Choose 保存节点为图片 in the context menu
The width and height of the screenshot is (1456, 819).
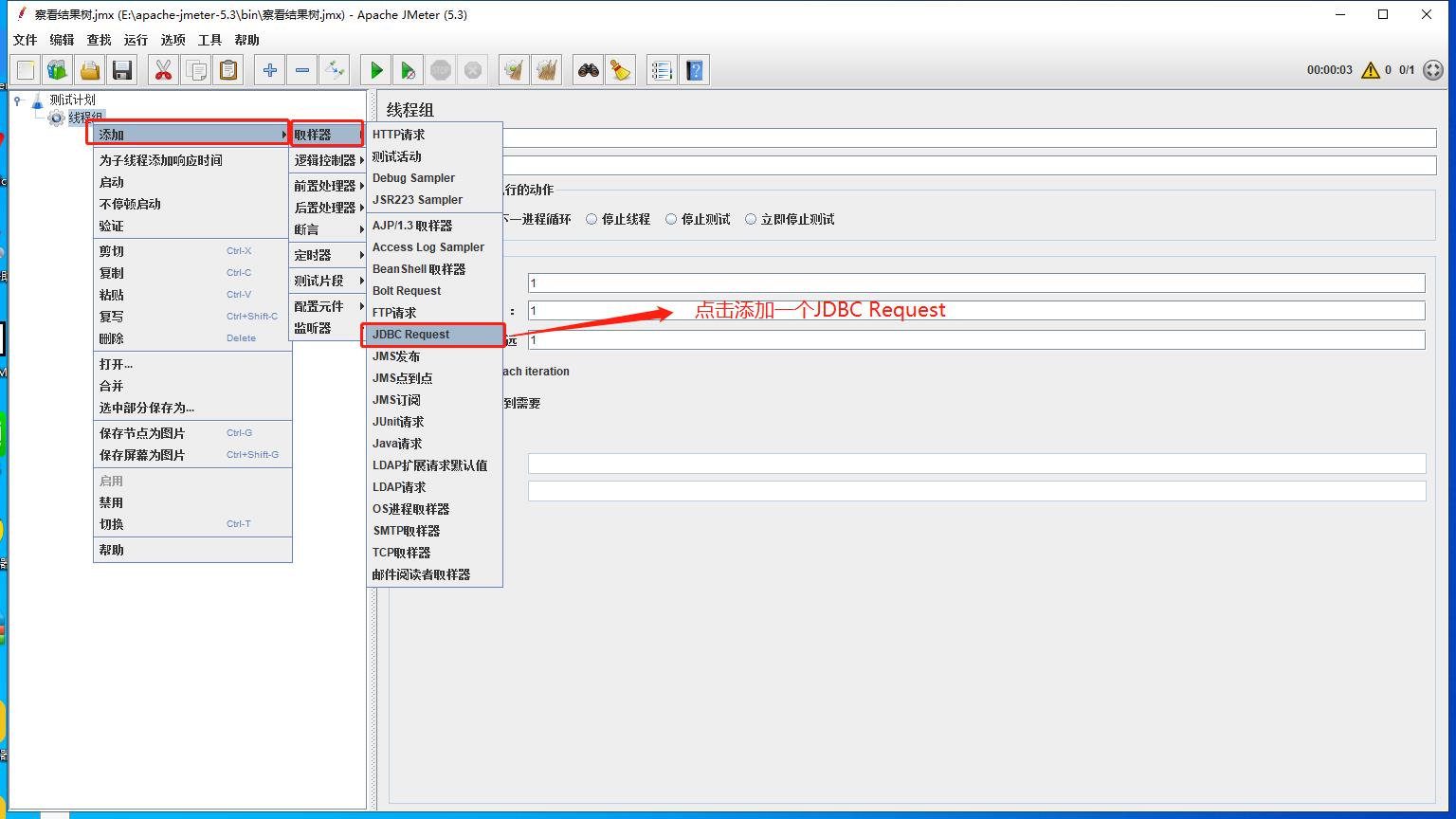coord(192,433)
